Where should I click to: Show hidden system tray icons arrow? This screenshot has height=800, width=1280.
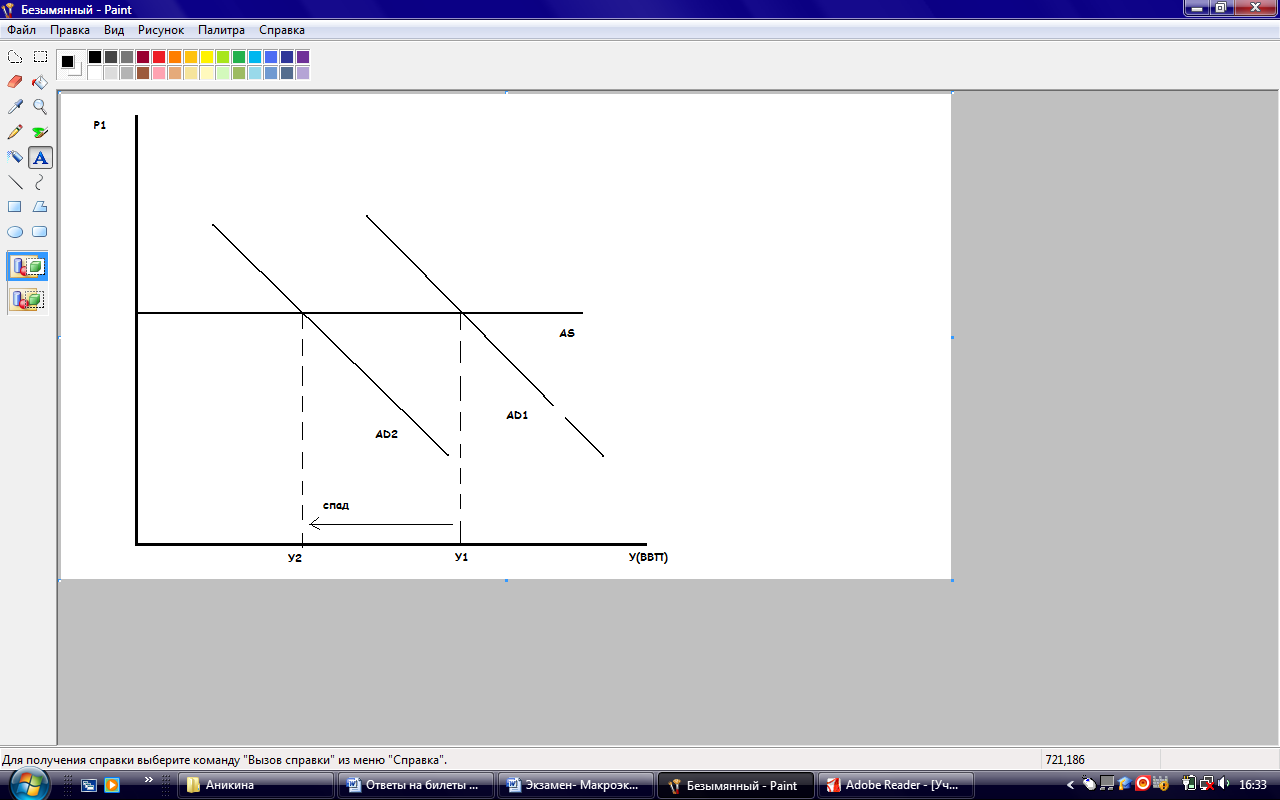click(1071, 785)
